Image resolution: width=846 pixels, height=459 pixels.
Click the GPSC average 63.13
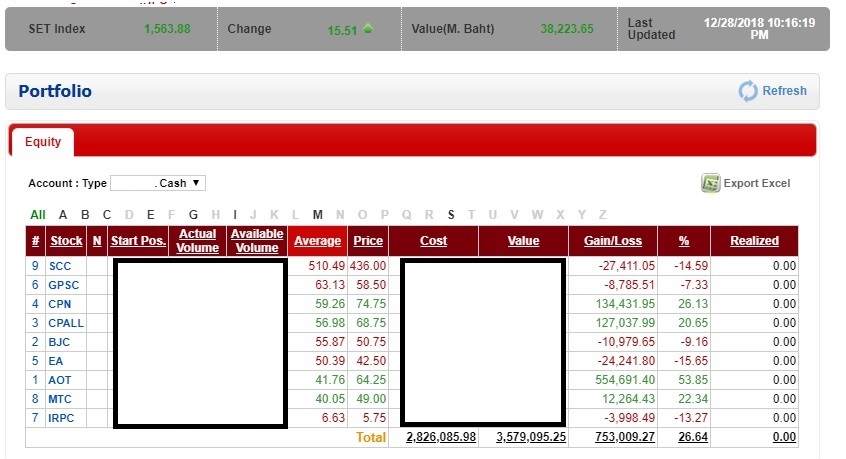(330, 285)
